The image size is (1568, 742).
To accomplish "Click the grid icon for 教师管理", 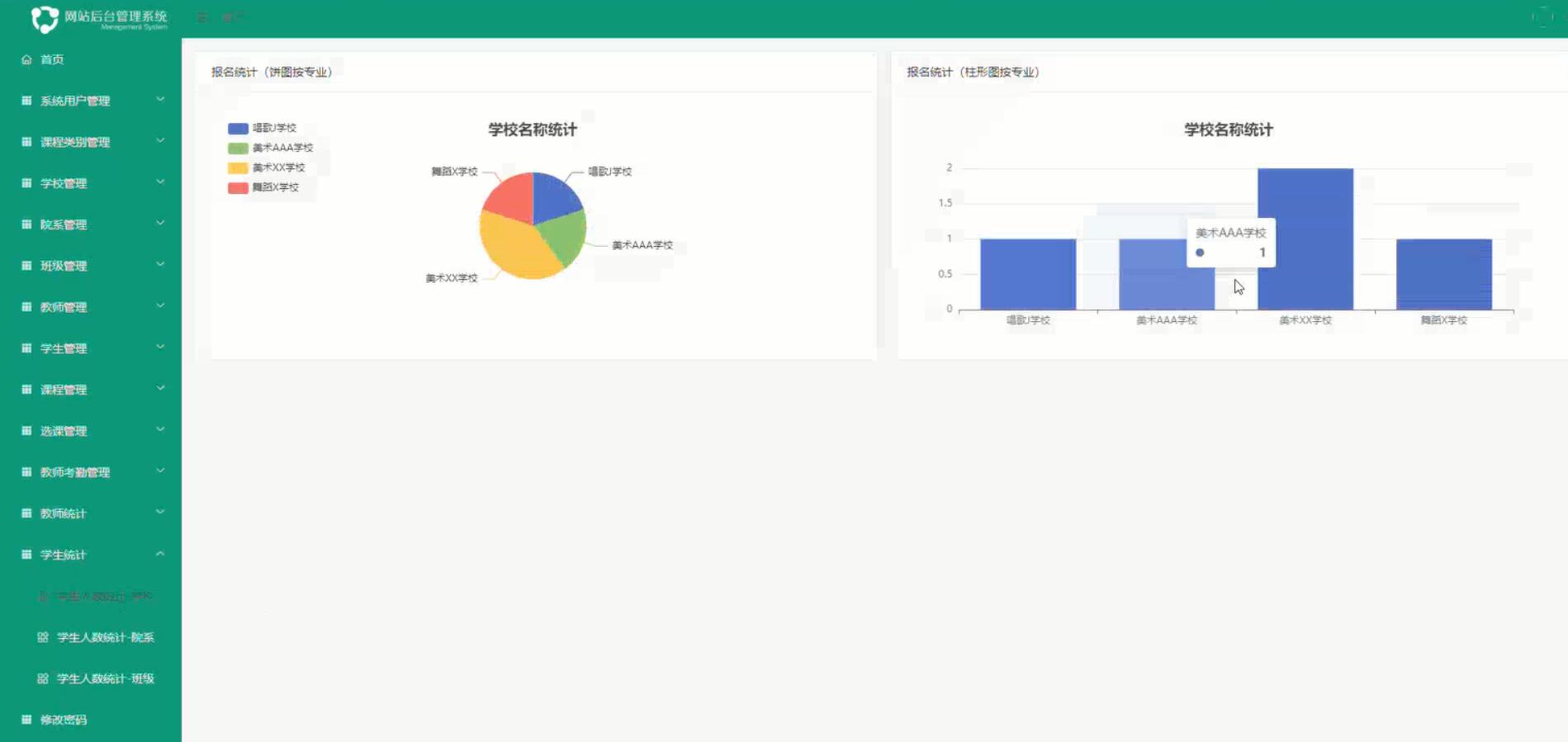I will pyautogui.click(x=26, y=307).
